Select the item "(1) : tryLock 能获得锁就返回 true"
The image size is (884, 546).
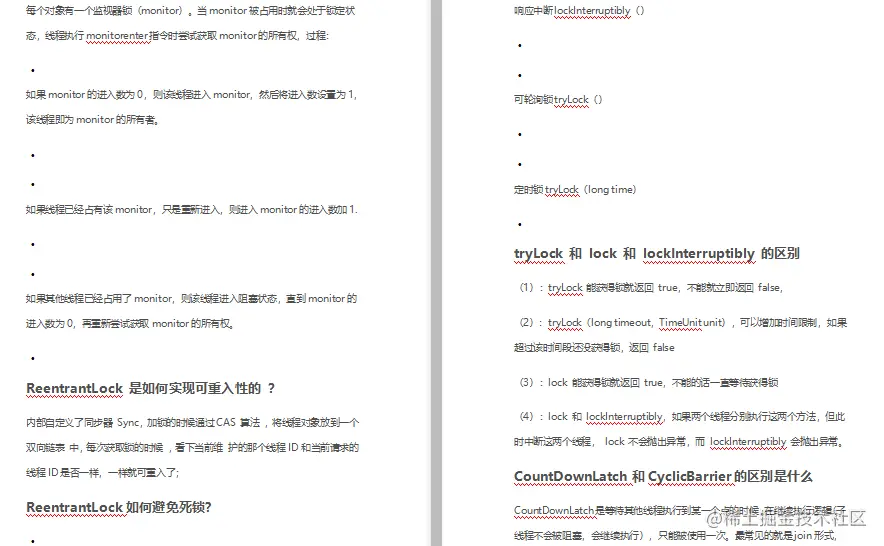point(651,288)
